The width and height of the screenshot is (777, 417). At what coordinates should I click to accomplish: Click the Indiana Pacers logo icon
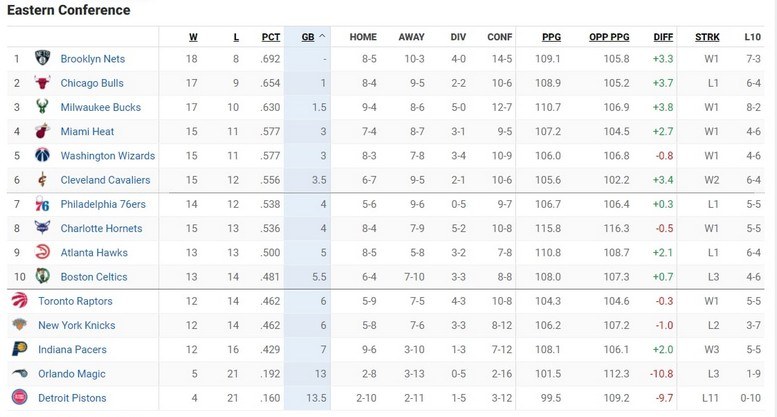(19, 350)
